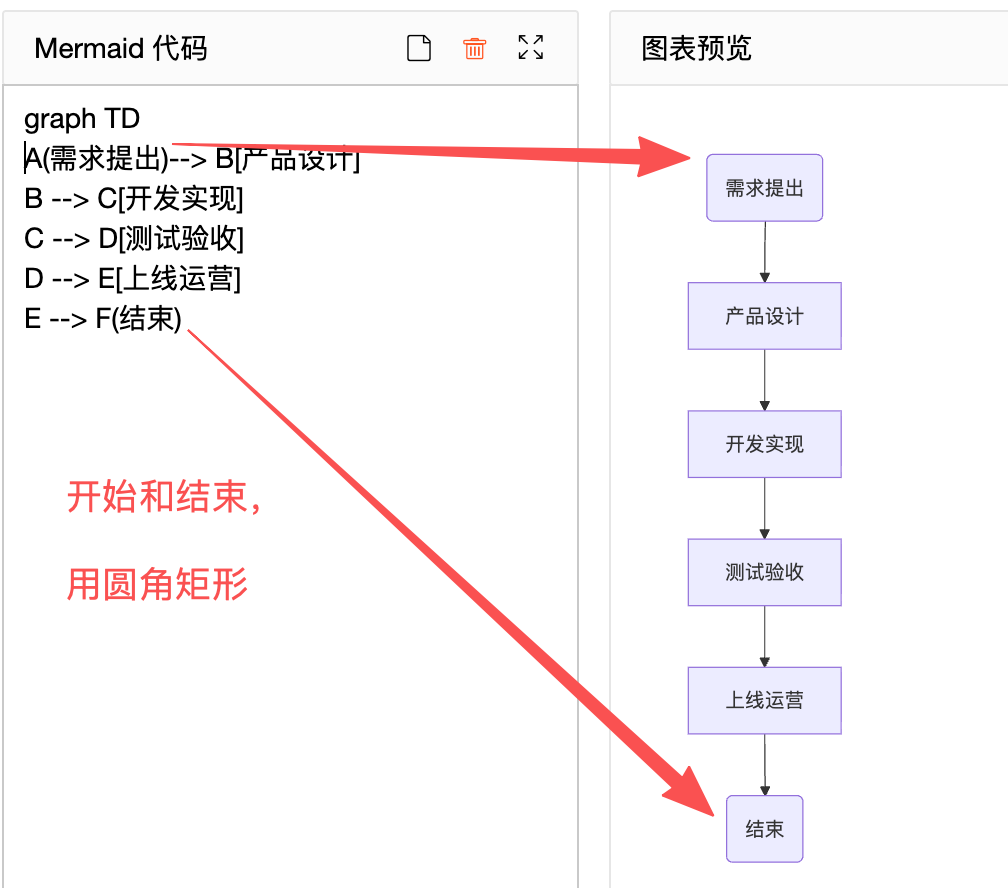Select the "上线运营" diagram node
The image size is (1008, 888).
(x=764, y=700)
